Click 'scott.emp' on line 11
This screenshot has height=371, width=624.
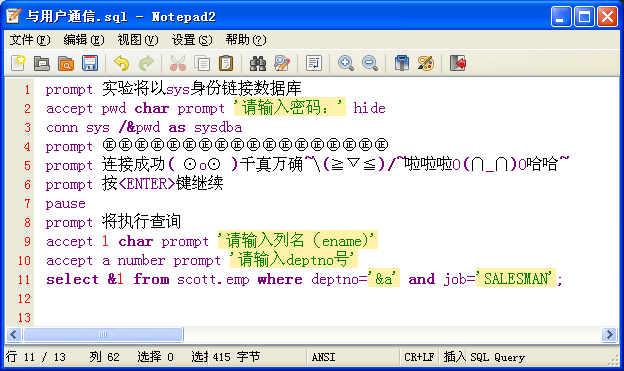(x=213, y=280)
